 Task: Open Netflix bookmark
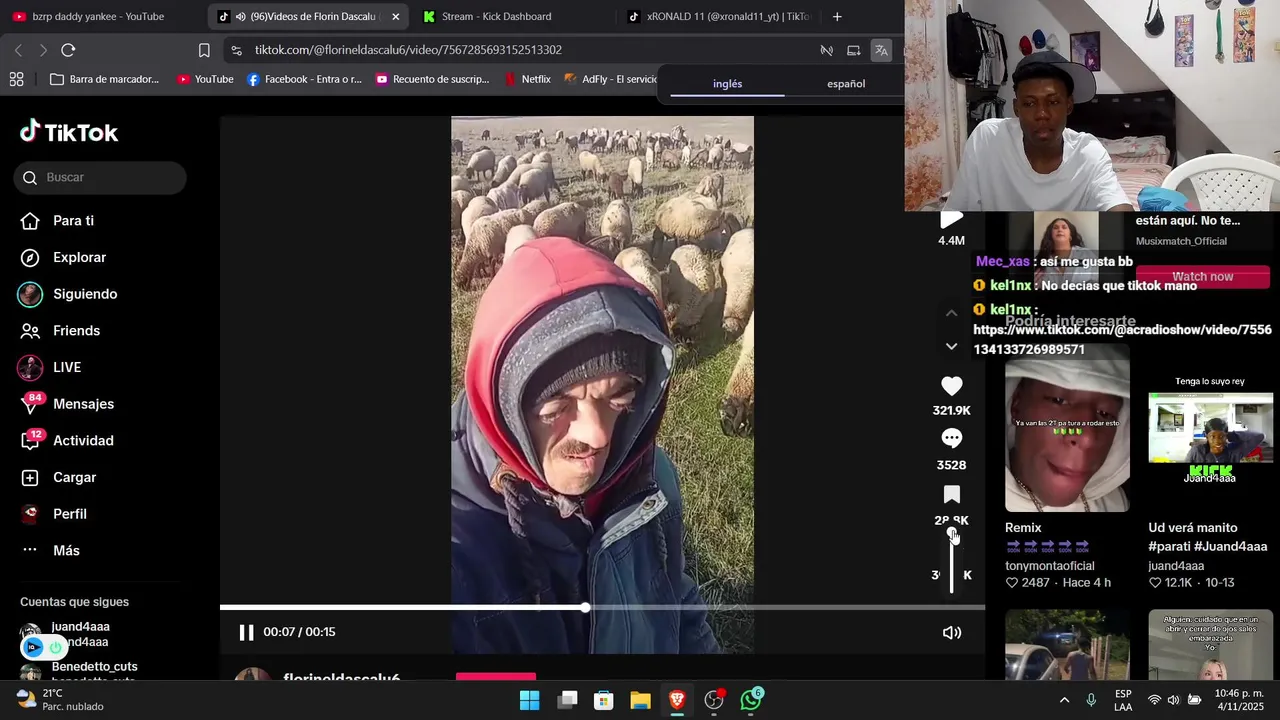pyautogui.click(x=527, y=79)
